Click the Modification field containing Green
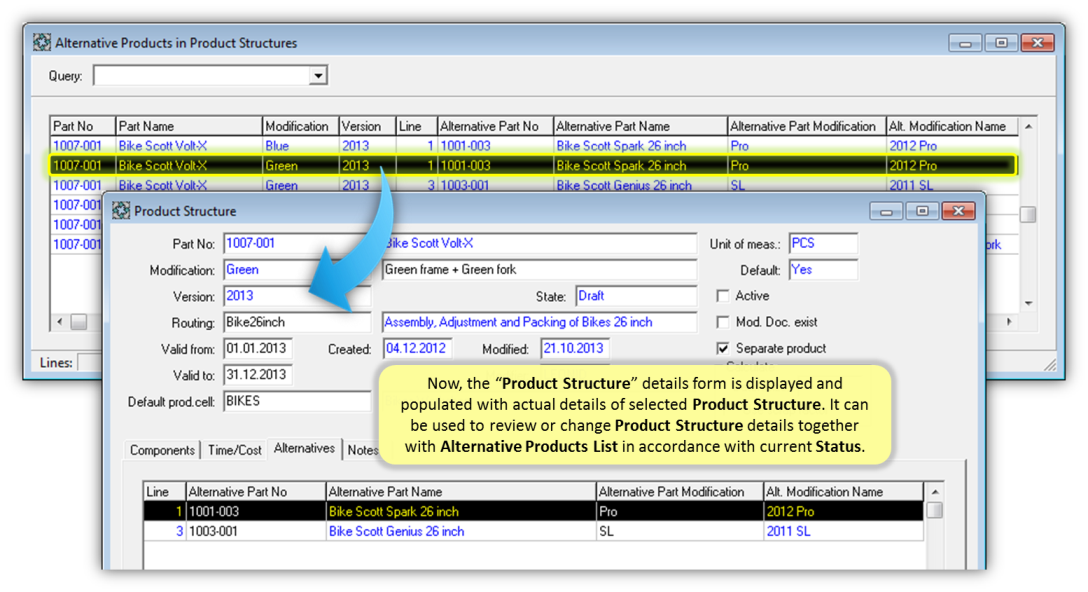The image size is (1088, 592). coord(296,270)
